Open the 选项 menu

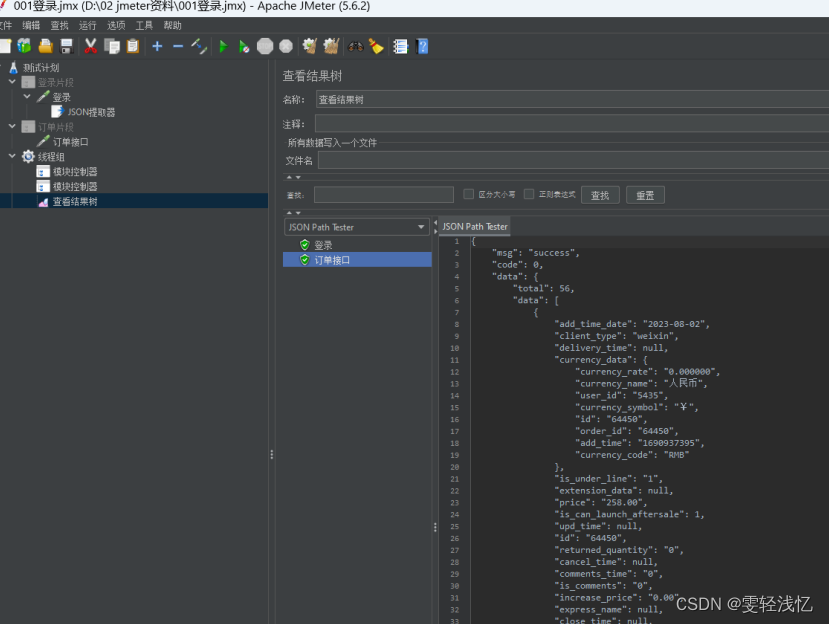pos(116,25)
